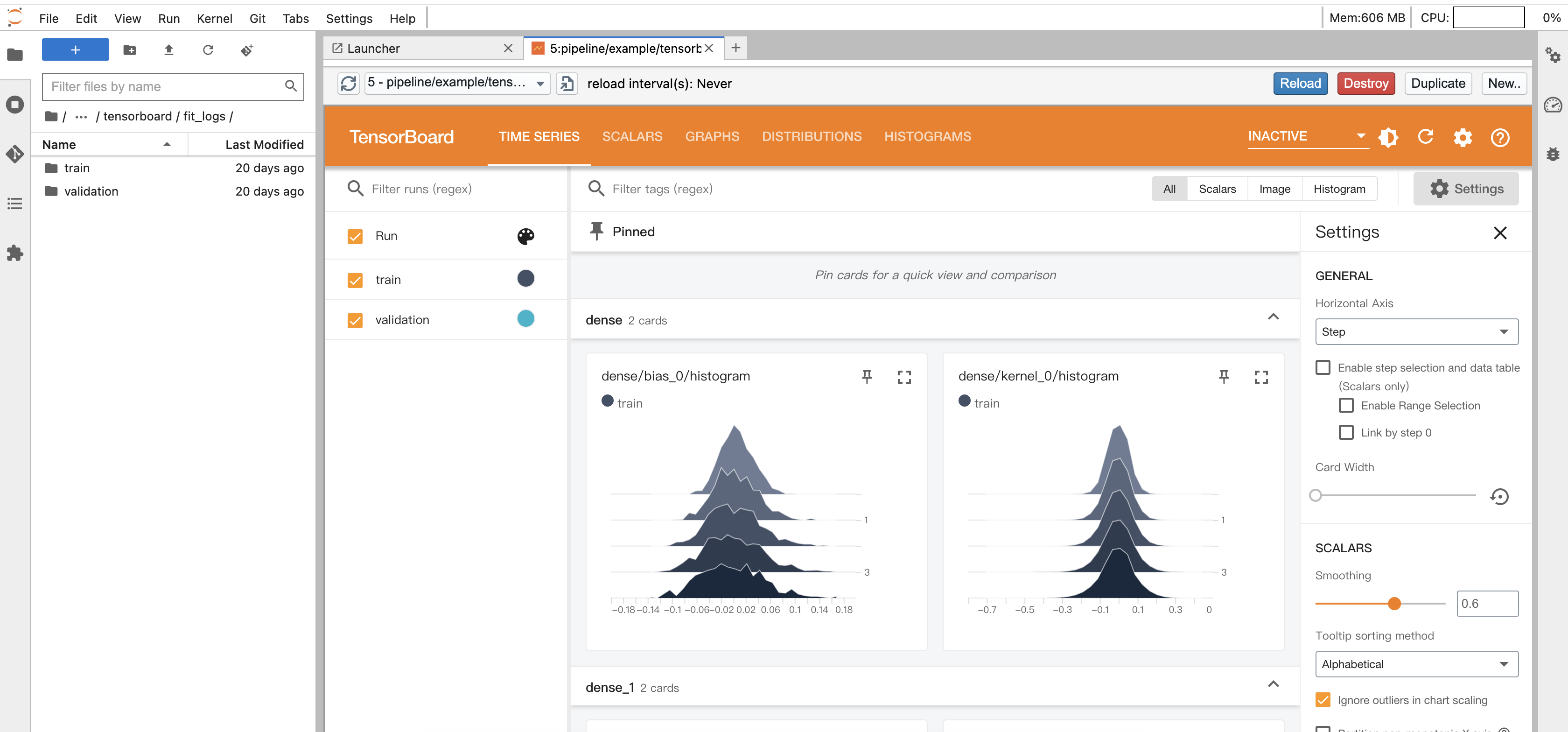Open the Git menu
The height and width of the screenshot is (732, 1568).
(x=257, y=18)
